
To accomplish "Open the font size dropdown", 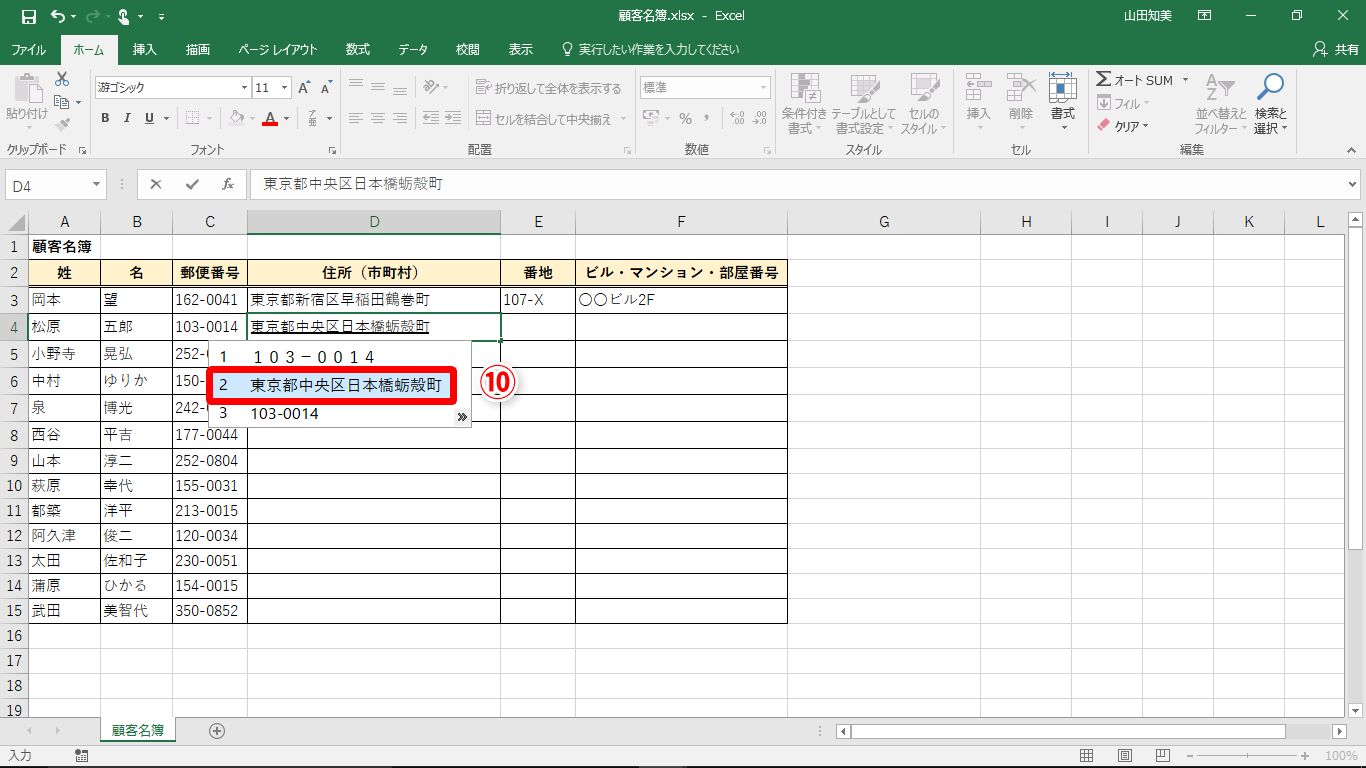I will (x=285, y=88).
